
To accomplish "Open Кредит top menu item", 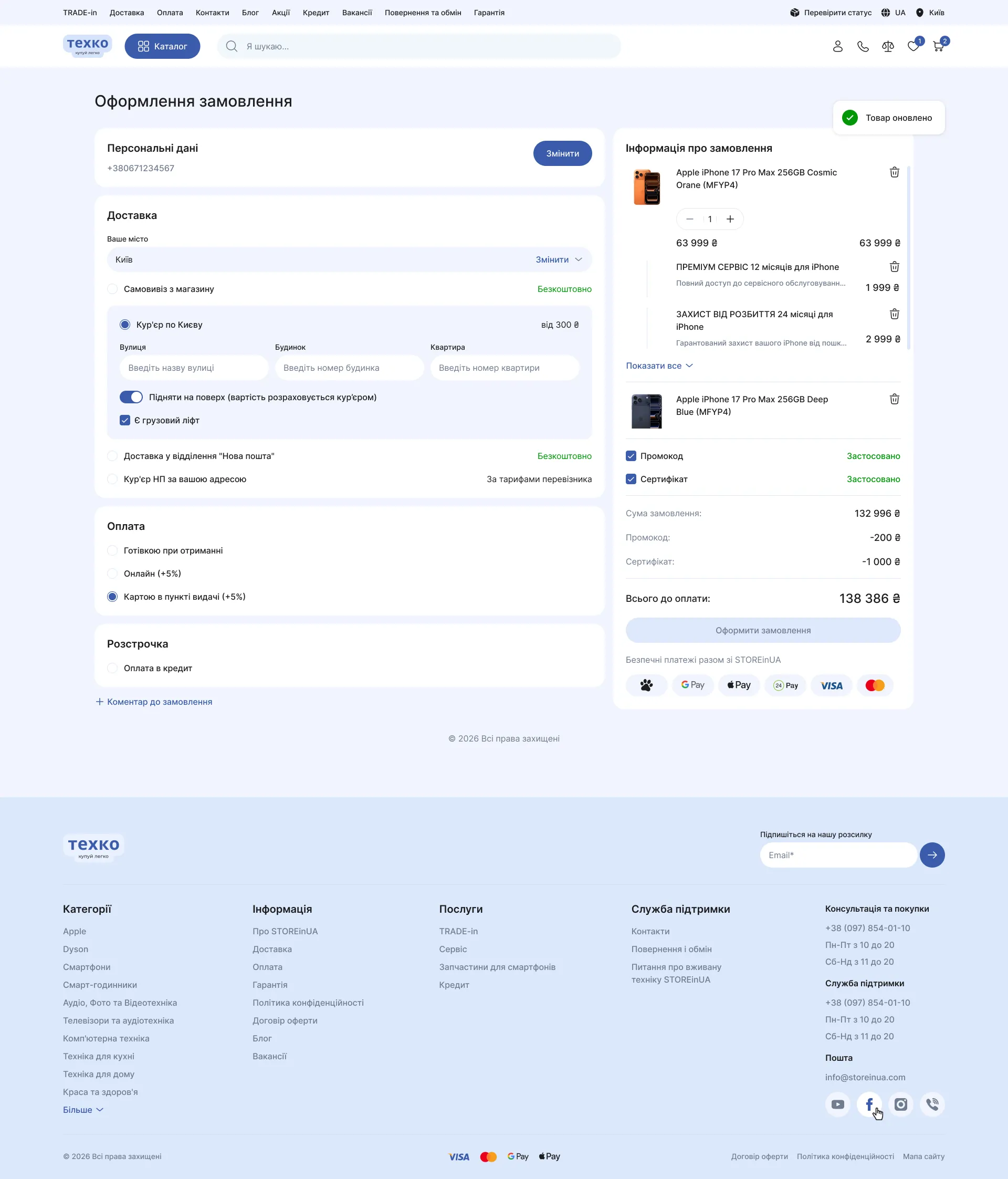I will (316, 13).
